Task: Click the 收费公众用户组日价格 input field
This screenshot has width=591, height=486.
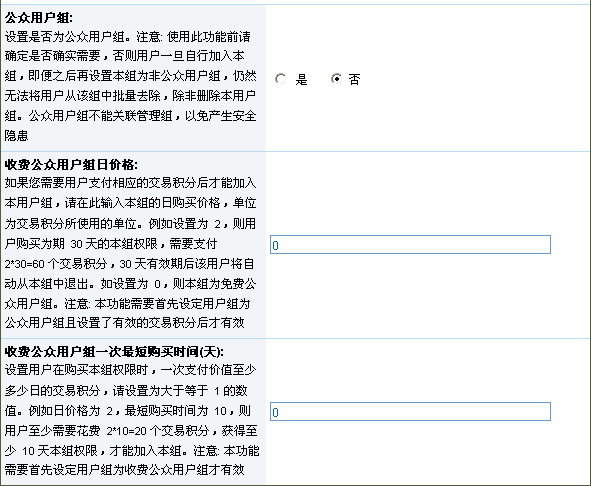Action: [410, 245]
